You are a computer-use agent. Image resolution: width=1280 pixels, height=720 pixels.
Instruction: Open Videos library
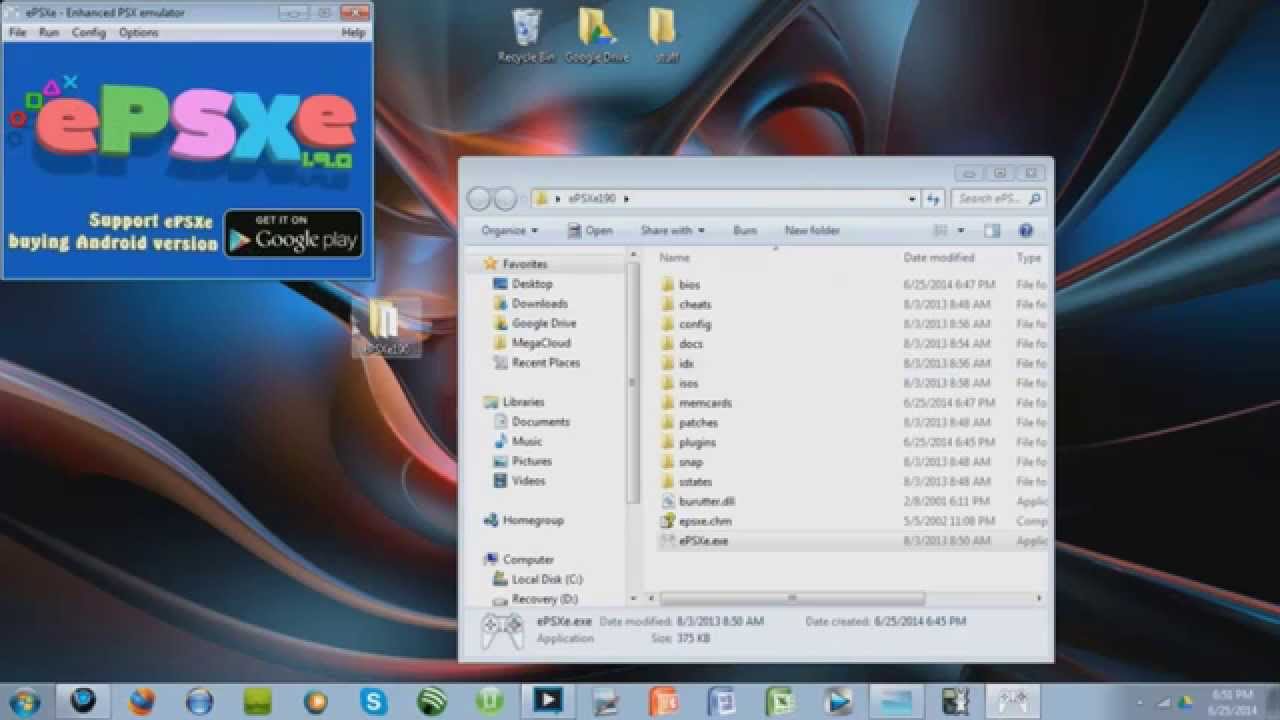pyautogui.click(x=520, y=481)
